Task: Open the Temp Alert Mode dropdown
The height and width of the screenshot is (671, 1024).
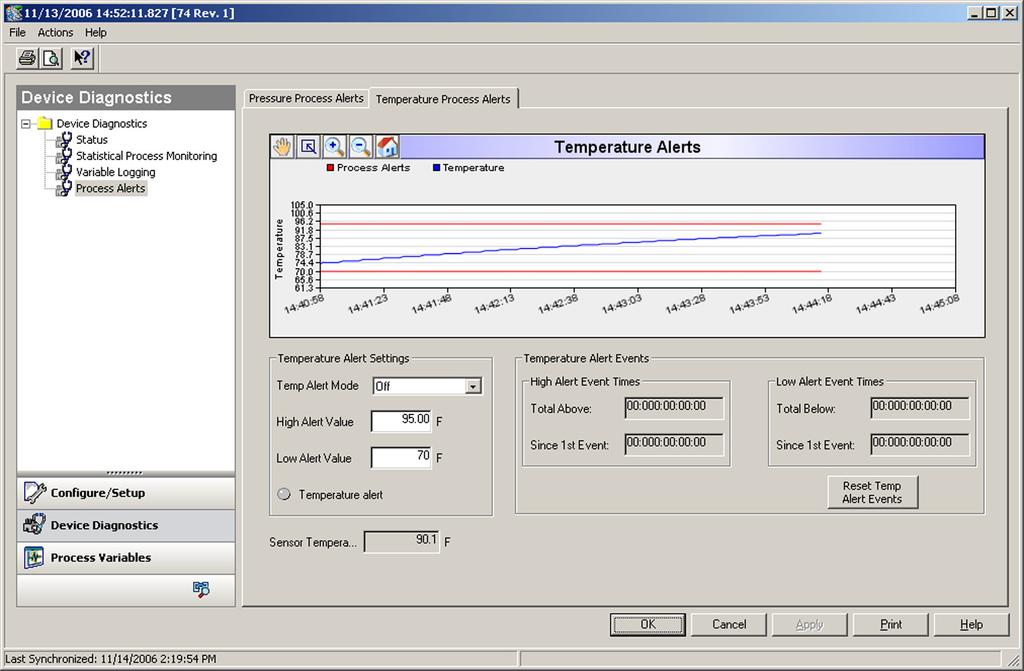Action: click(473, 386)
